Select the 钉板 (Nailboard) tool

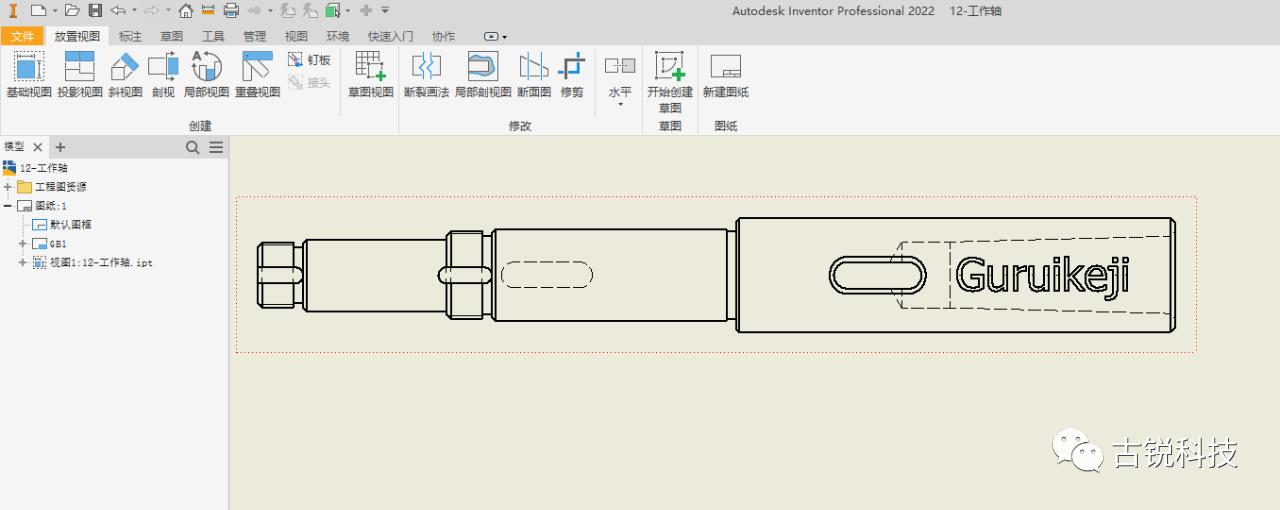[309, 60]
